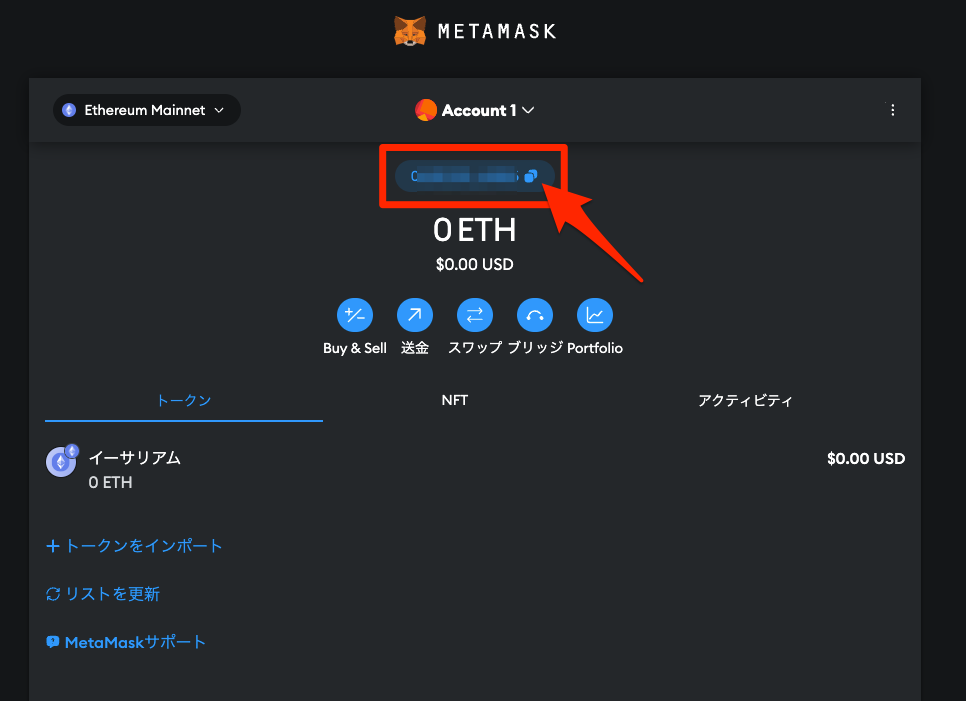Viewport: 966px width, 701px height.
Task: Click the 0 ETH main balance
Action: point(474,230)
